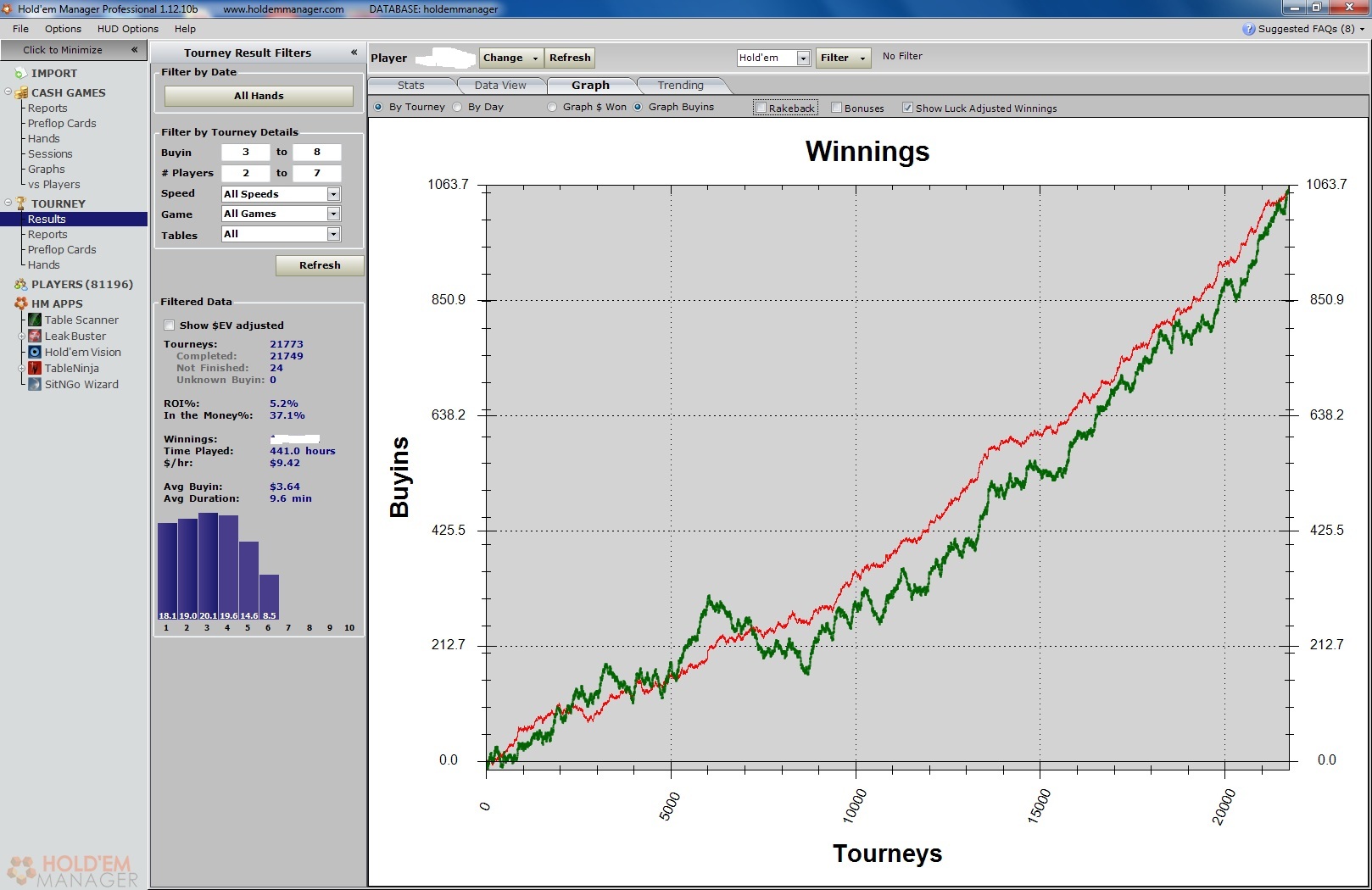Click the maximum Buyin field
The width and height of the screenshot is (1372, 890).
pos(317,153)
